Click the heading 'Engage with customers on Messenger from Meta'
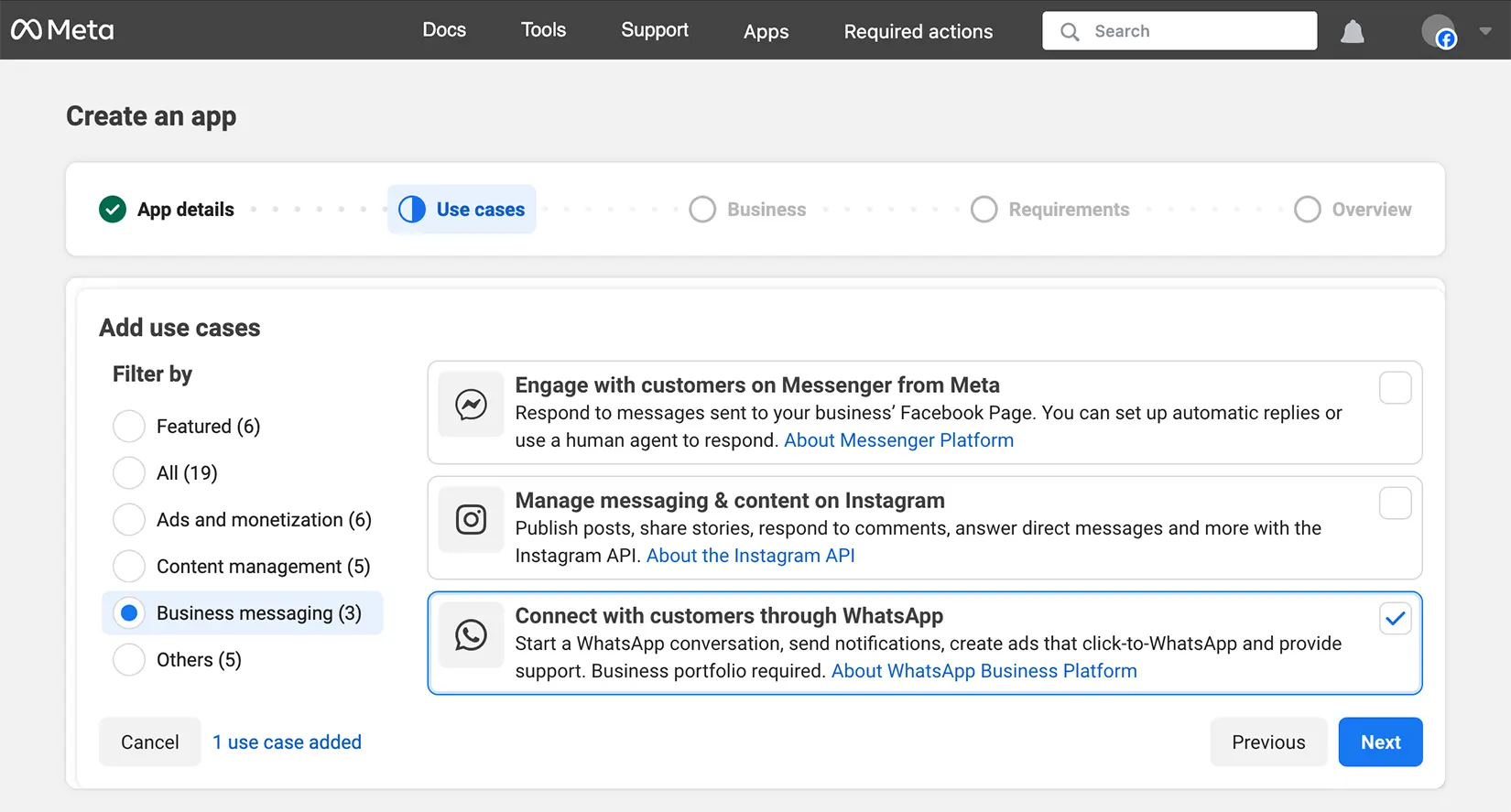Viewport: 1511px width, 812px height. (757, 385)
